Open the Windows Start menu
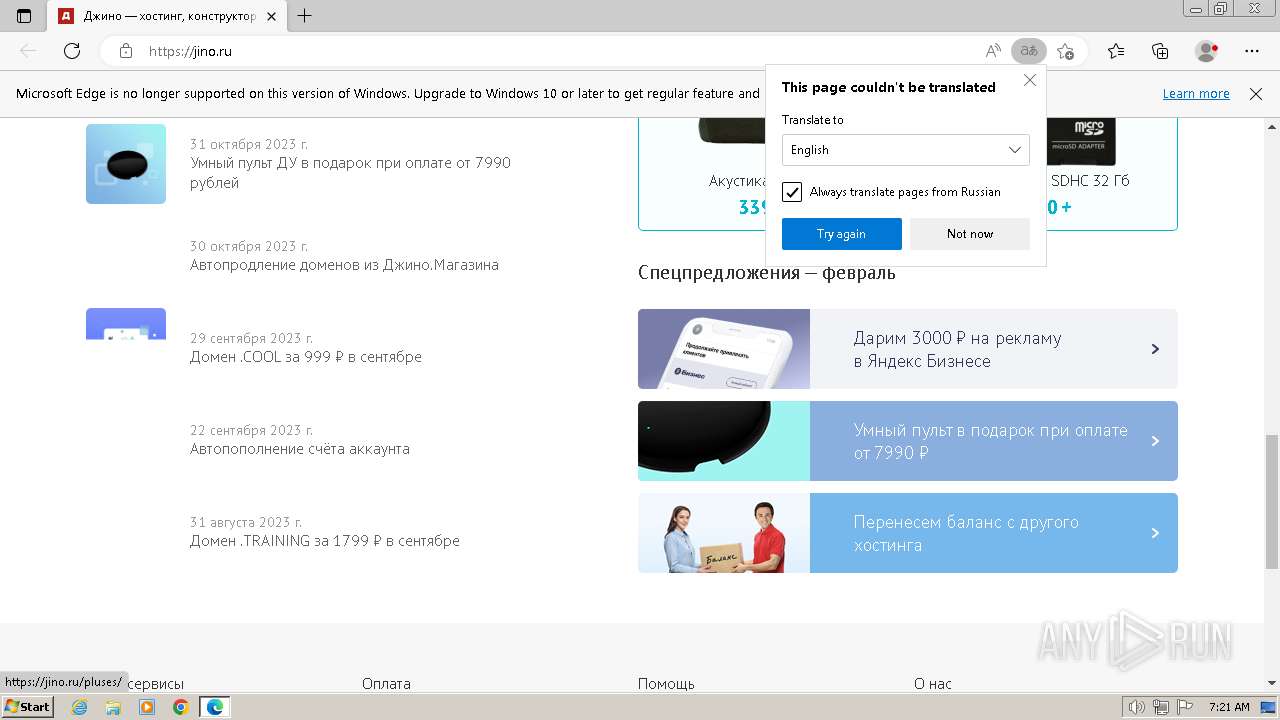Image resolution: width=1280 pixels, height=720 pixels. click(27, 707)
